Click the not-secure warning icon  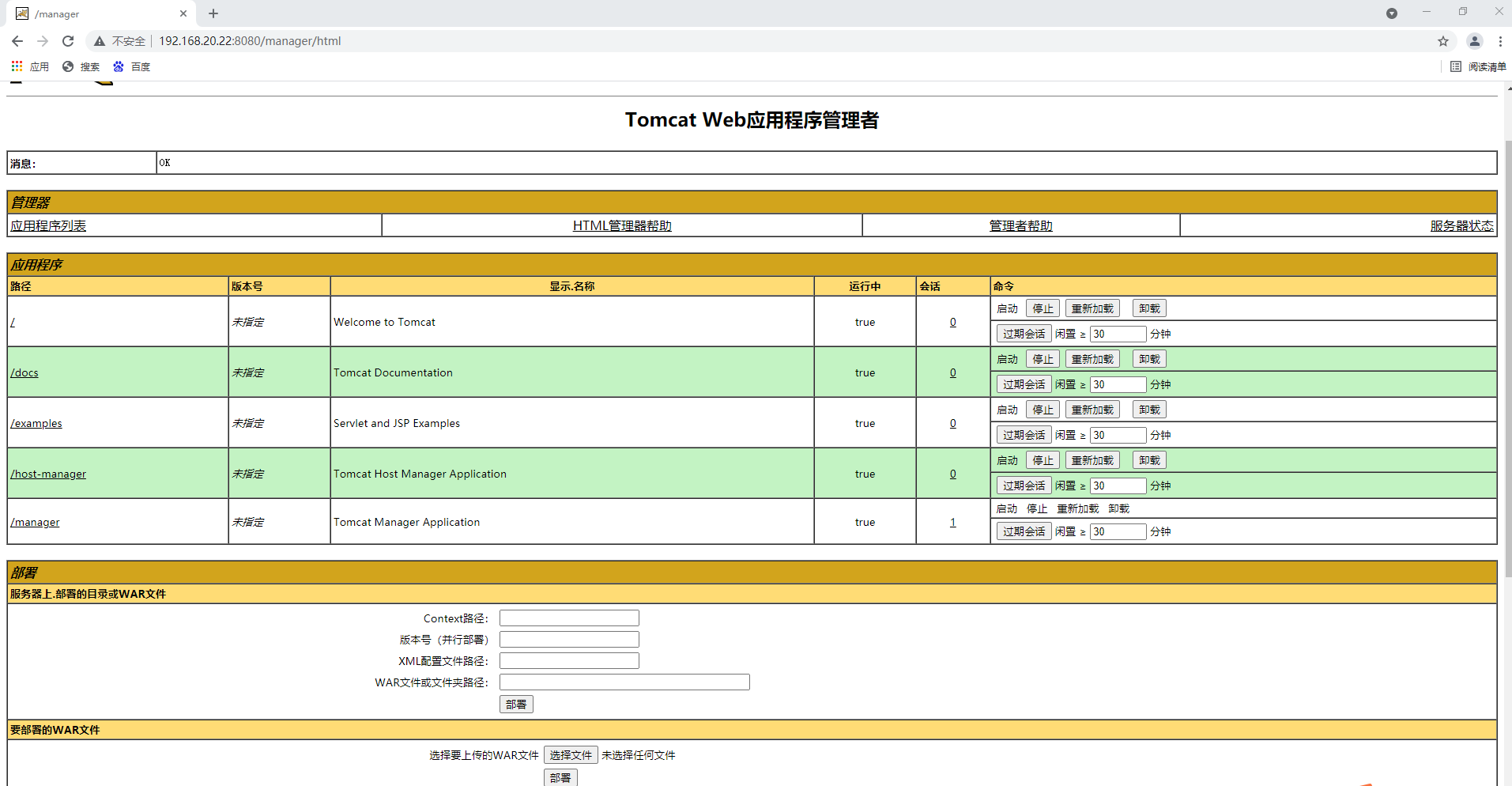(100, 41)
